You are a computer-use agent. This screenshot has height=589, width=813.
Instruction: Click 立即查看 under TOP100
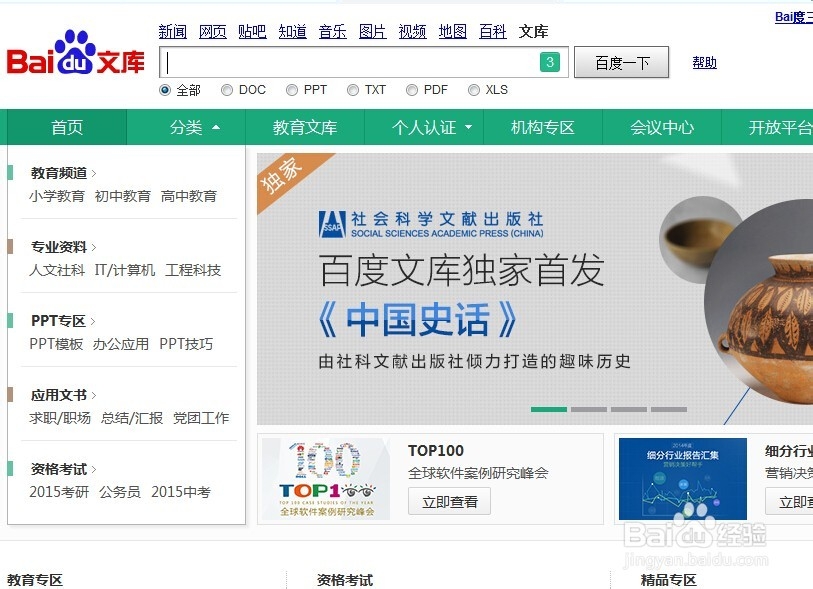click(x=450, y=502)
